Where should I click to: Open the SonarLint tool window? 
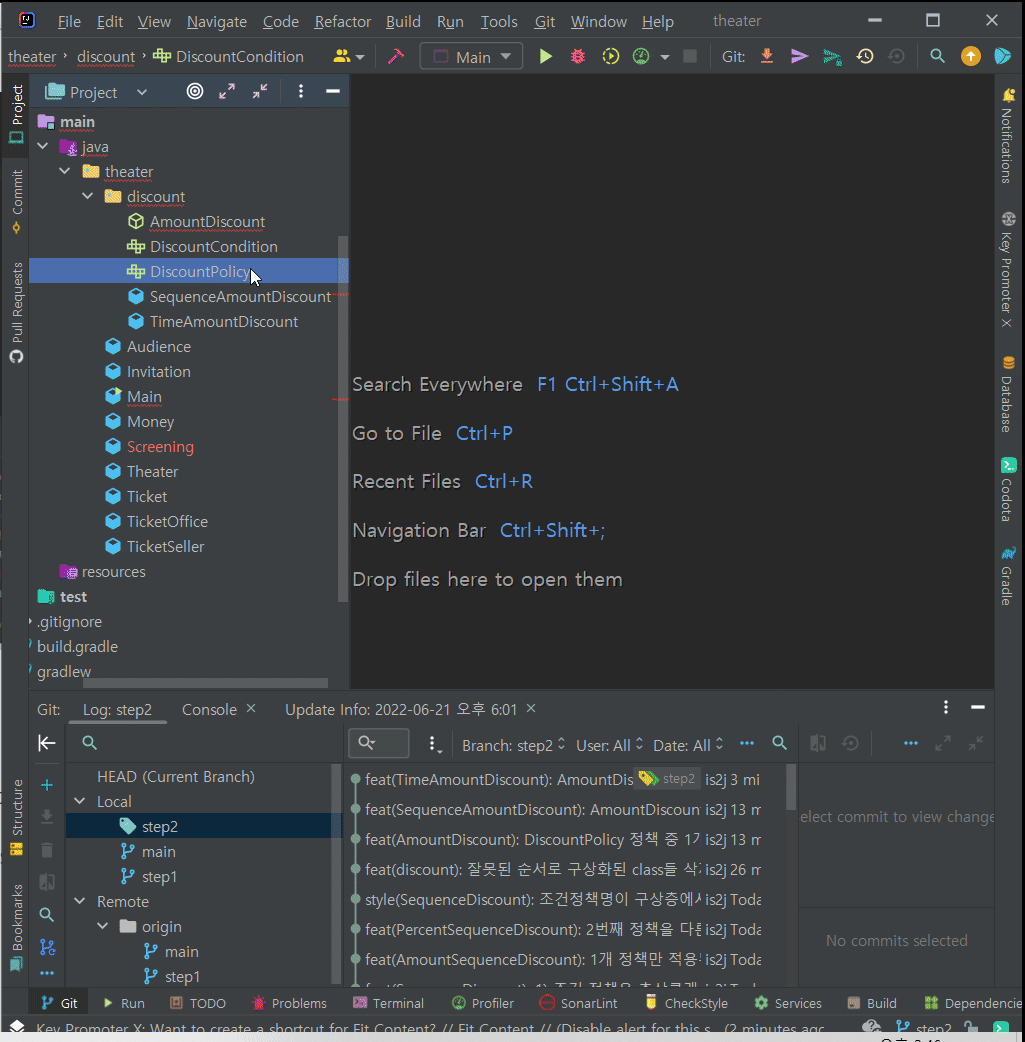click(578, 1003)
